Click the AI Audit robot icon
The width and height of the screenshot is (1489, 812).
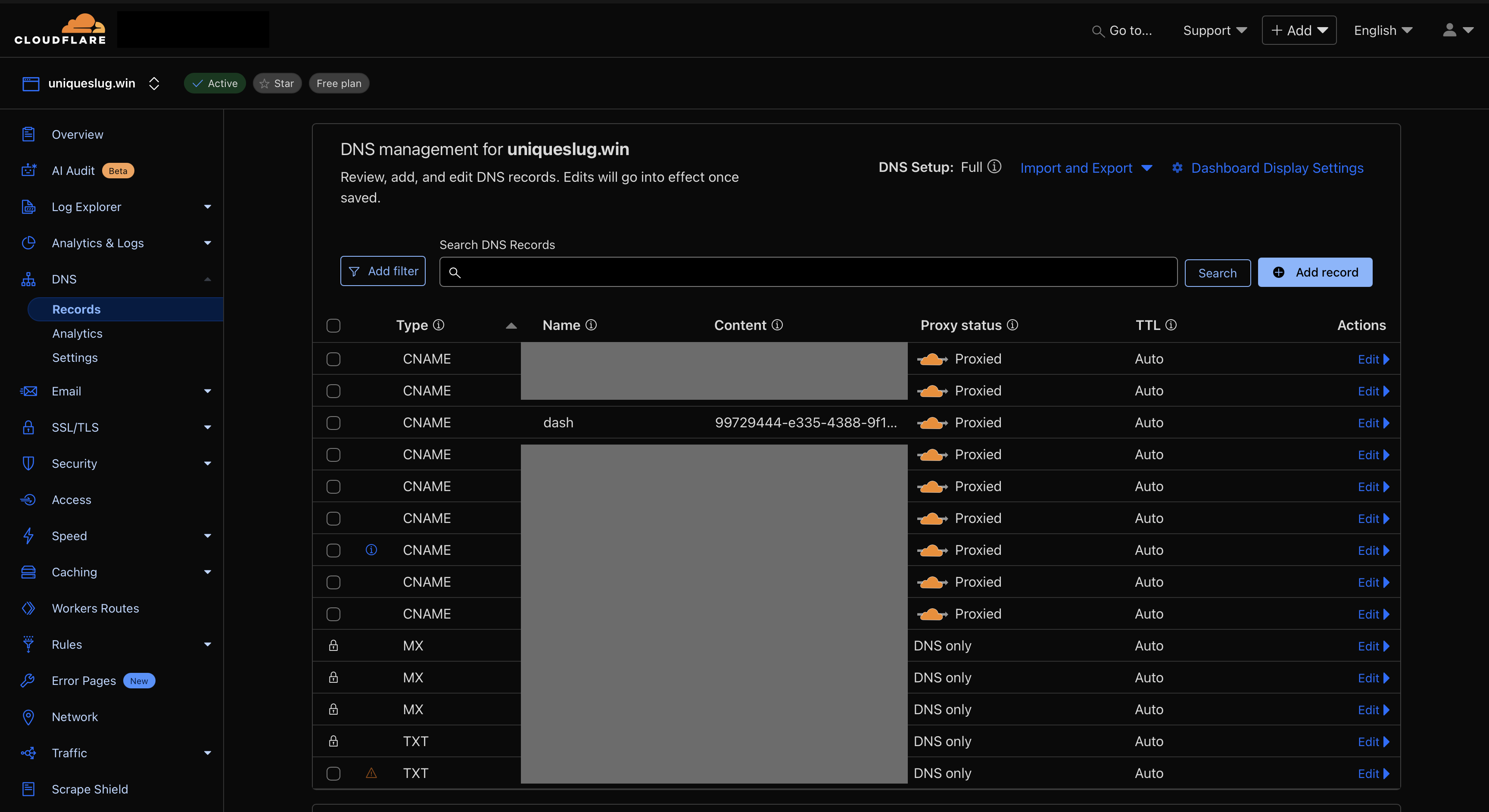point(28,171)
